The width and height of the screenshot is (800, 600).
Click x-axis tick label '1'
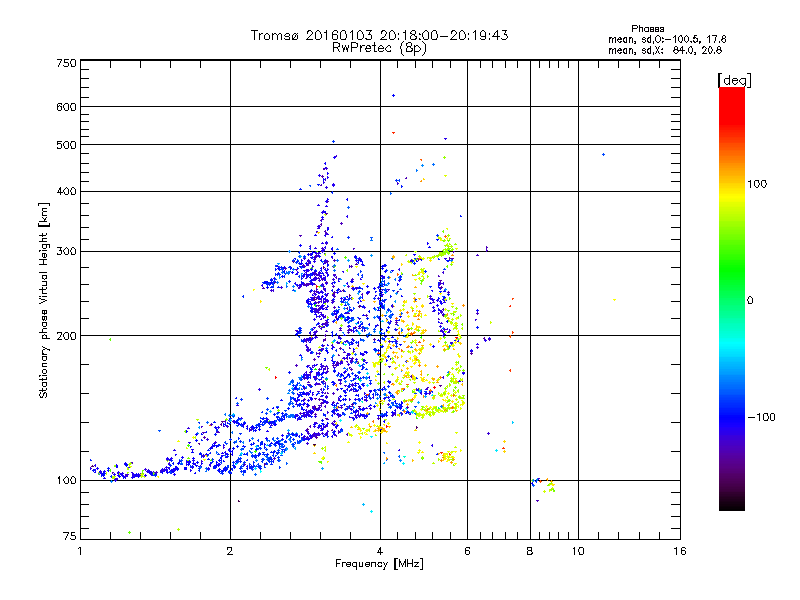pyautogui.click(x=80, y=551)
